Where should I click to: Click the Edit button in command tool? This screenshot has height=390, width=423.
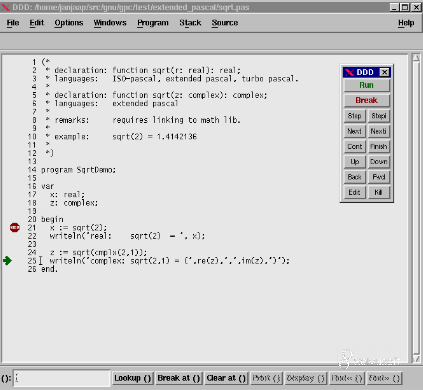[354, 192]
